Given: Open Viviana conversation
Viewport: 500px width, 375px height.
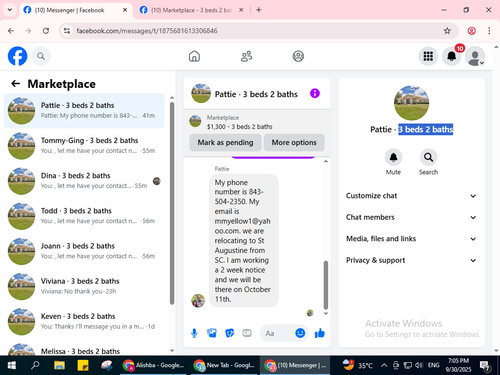Looking at the screenshot, I should click(84, 286).
